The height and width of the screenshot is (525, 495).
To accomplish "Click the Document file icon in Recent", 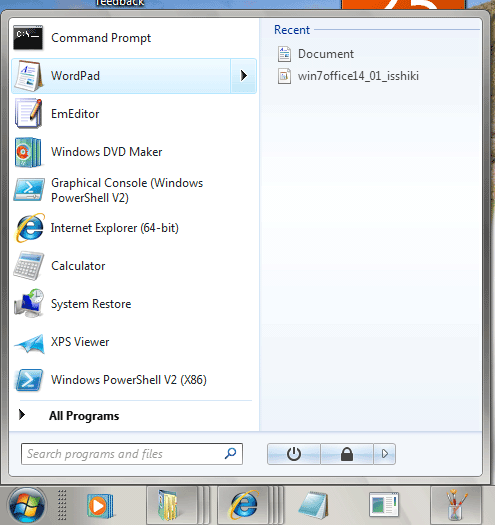I will pos(284,54).
